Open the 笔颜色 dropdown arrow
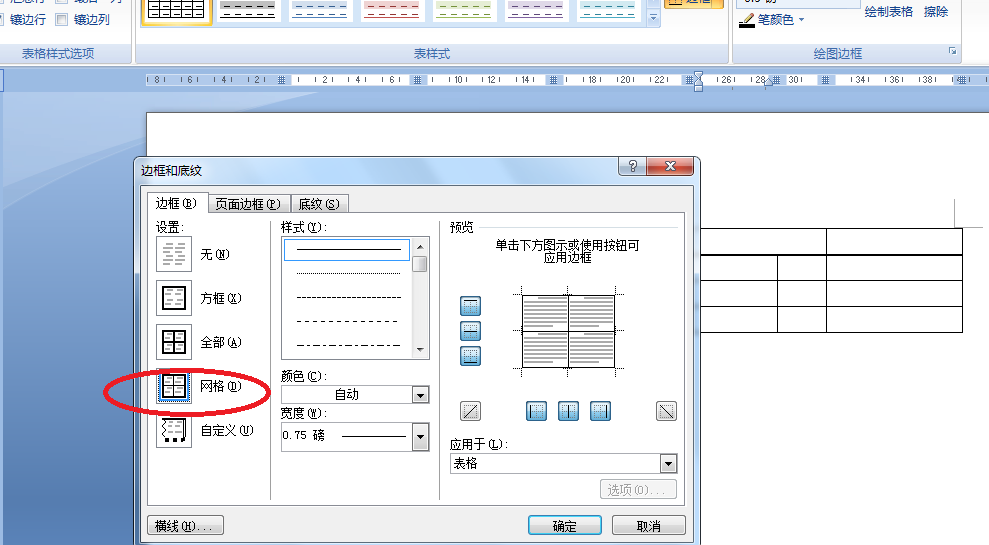989x545 pixels. [802, 20]
